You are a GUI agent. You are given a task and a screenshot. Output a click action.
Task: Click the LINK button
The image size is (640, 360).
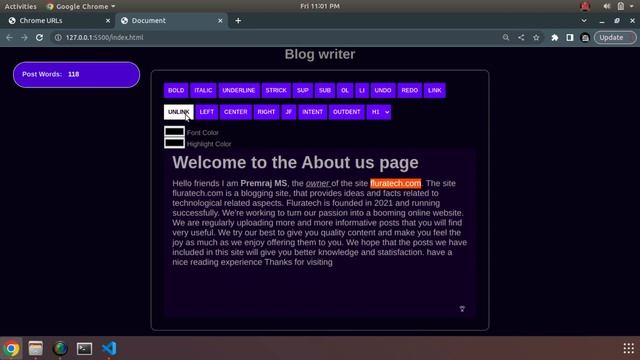click(434, 90)
